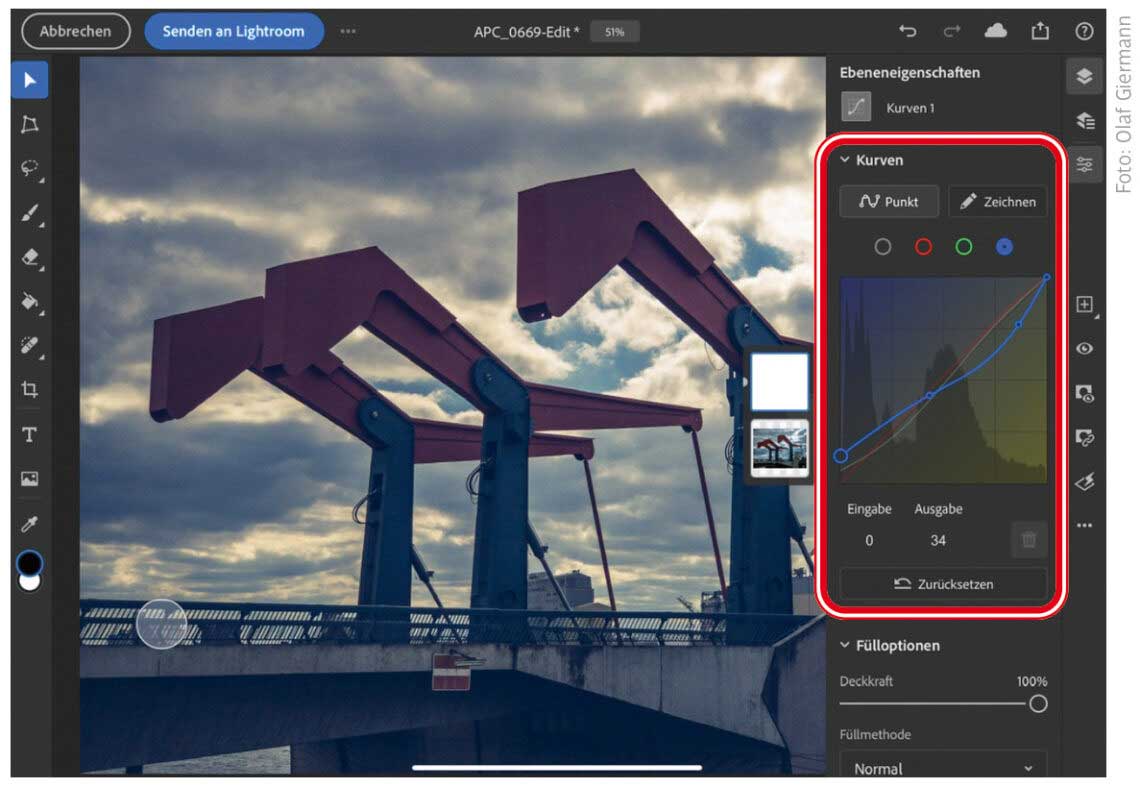The width and height of the screenshot is (1140, 787).
Task: Switch to Zeichnen curve mode
Action: point(997,202)
